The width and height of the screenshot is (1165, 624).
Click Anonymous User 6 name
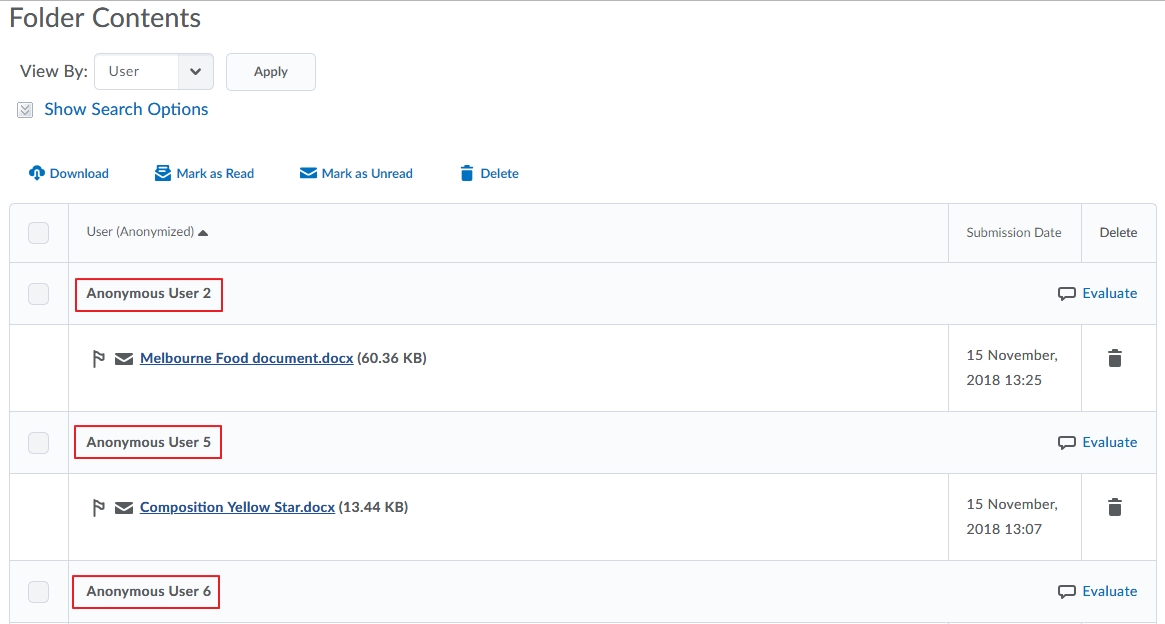[149, 591]
